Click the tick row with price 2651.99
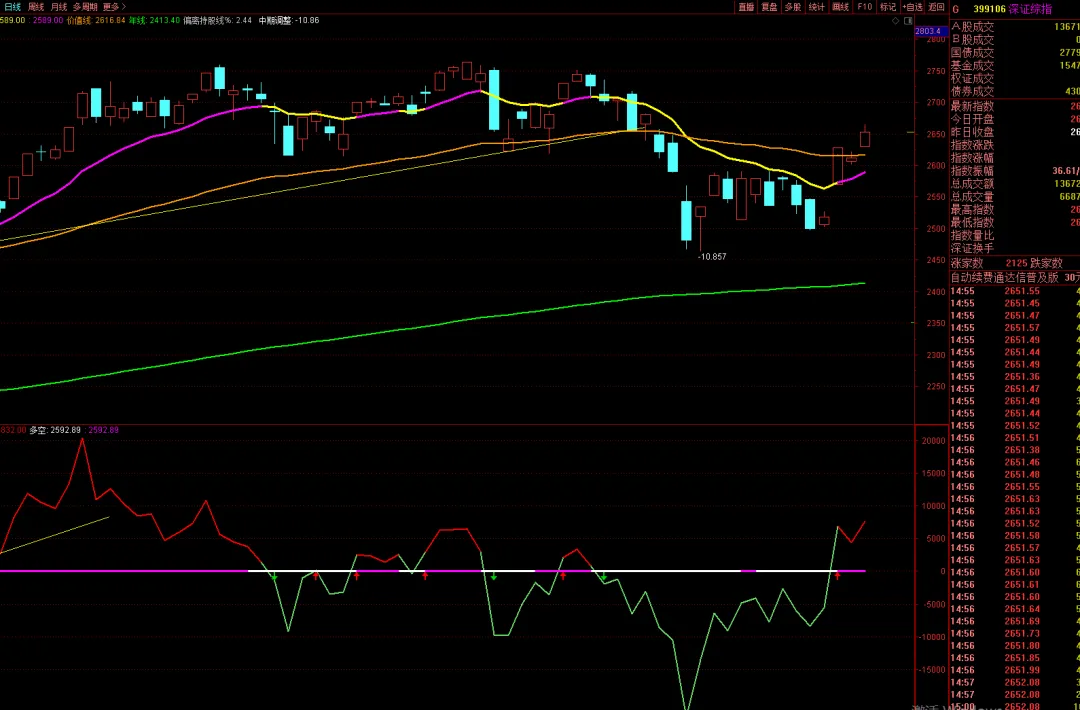Image resolution: width=1080 pixels, height=710 pixels. point(1015,670)
